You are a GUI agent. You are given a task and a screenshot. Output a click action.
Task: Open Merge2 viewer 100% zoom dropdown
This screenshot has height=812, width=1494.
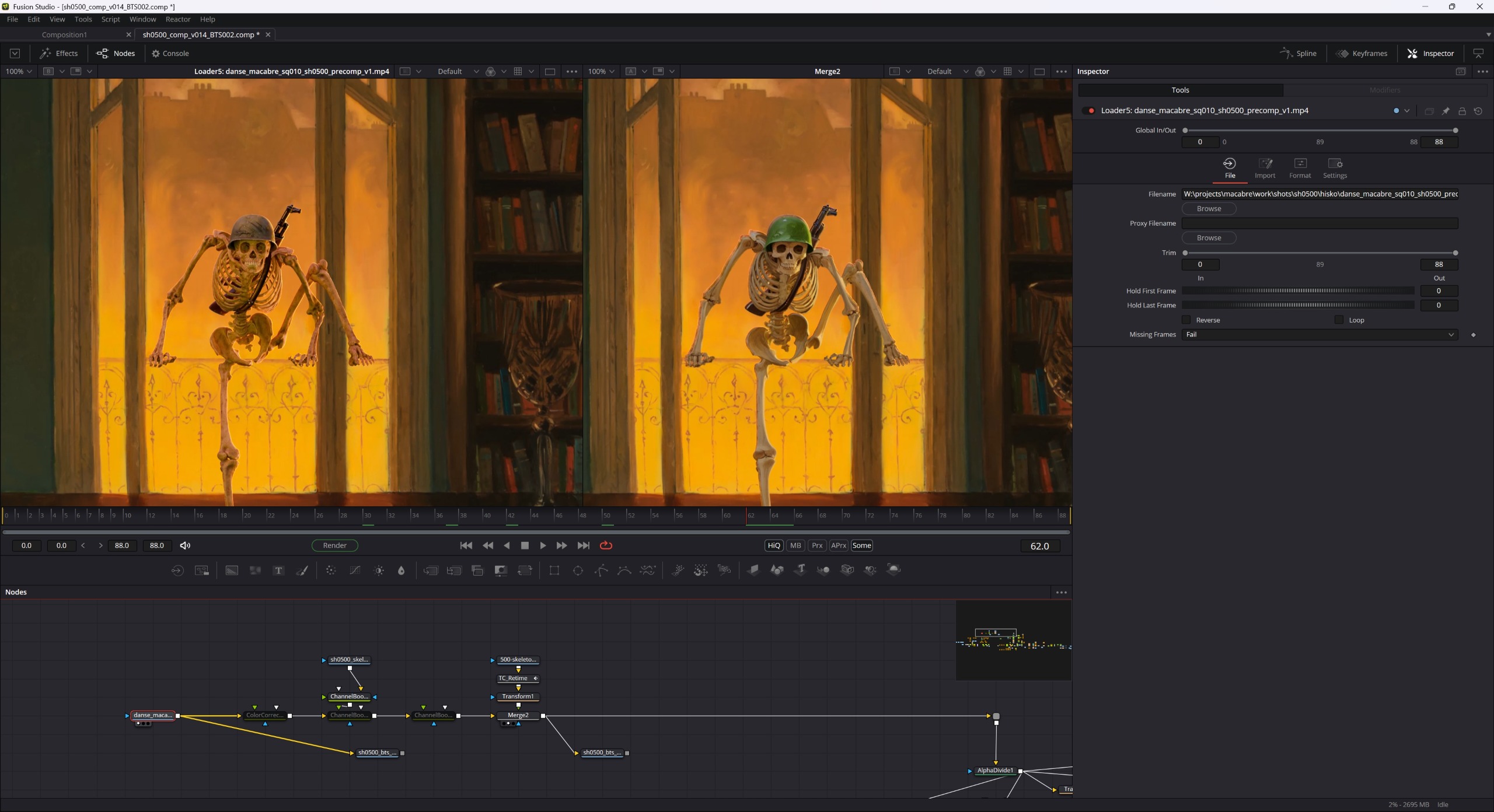[601, 71]
